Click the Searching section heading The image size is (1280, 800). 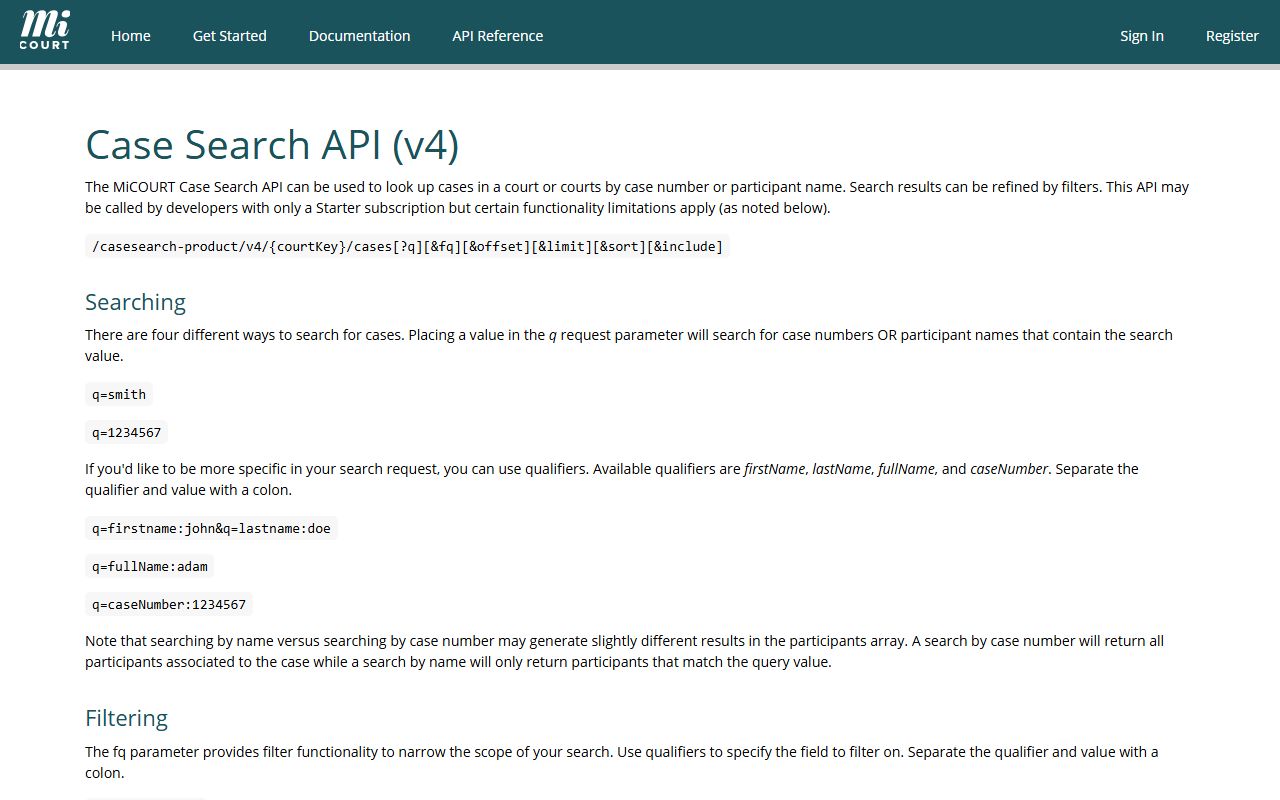pos(135,302)
